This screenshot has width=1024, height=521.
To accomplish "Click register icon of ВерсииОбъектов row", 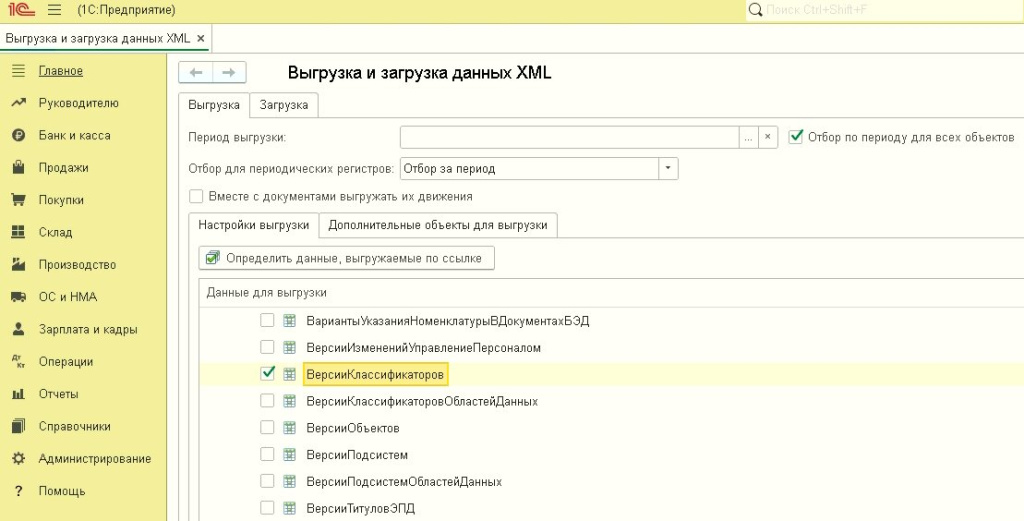I will 289,428.
